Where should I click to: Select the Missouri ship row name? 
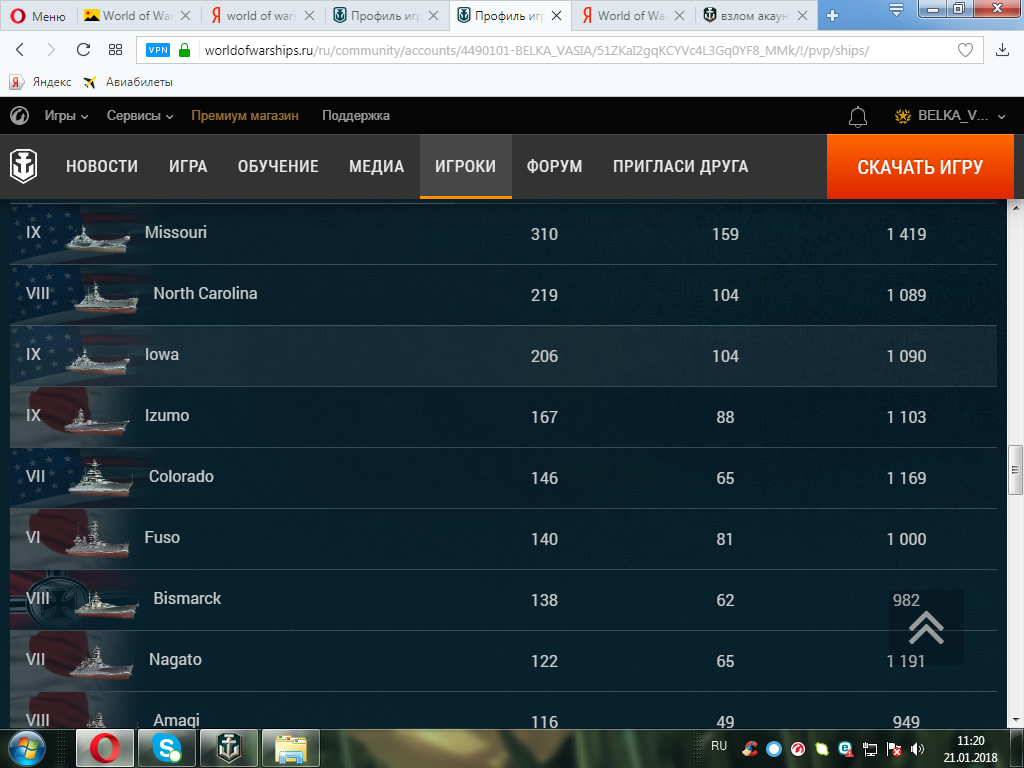point(176,232)
